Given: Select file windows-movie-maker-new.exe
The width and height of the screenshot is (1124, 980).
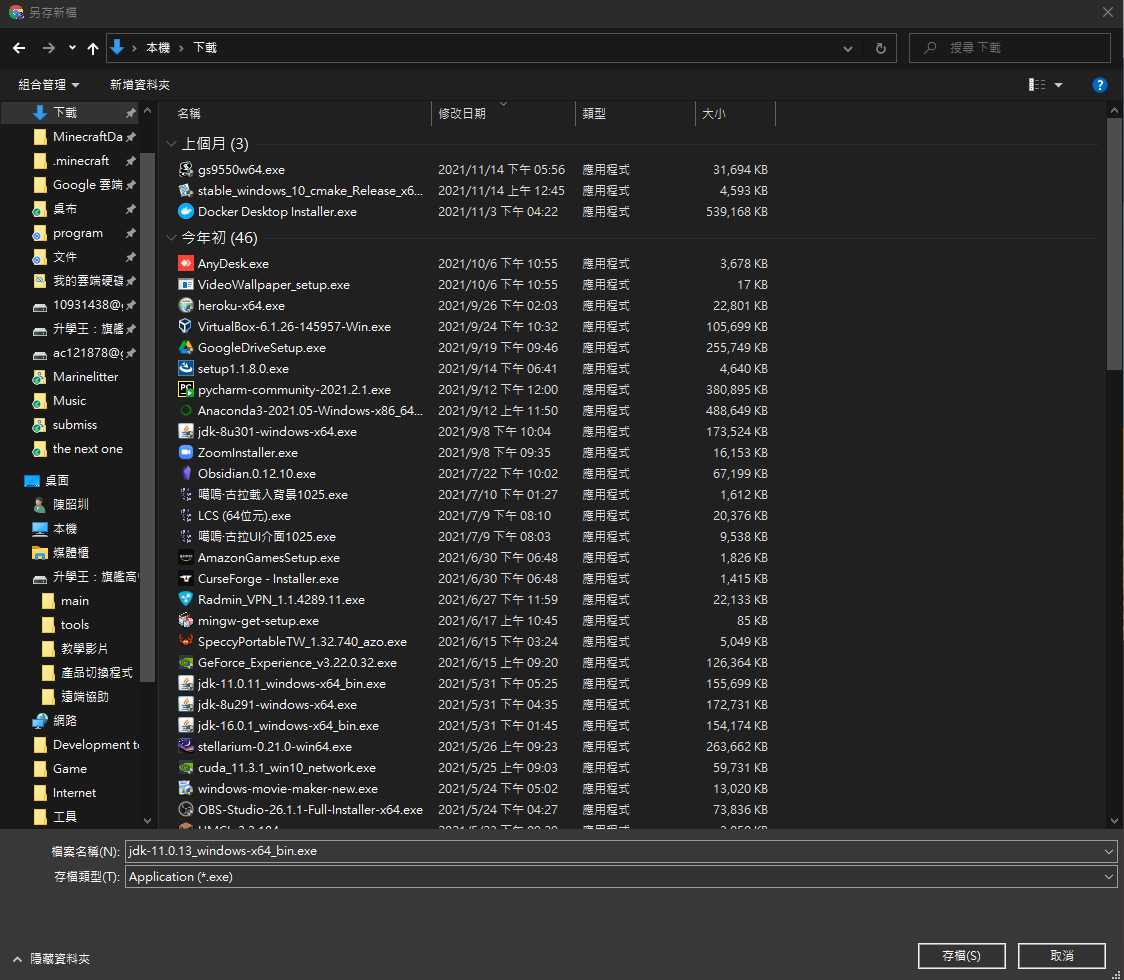Looking at the screenshot, I should [287, 789].
